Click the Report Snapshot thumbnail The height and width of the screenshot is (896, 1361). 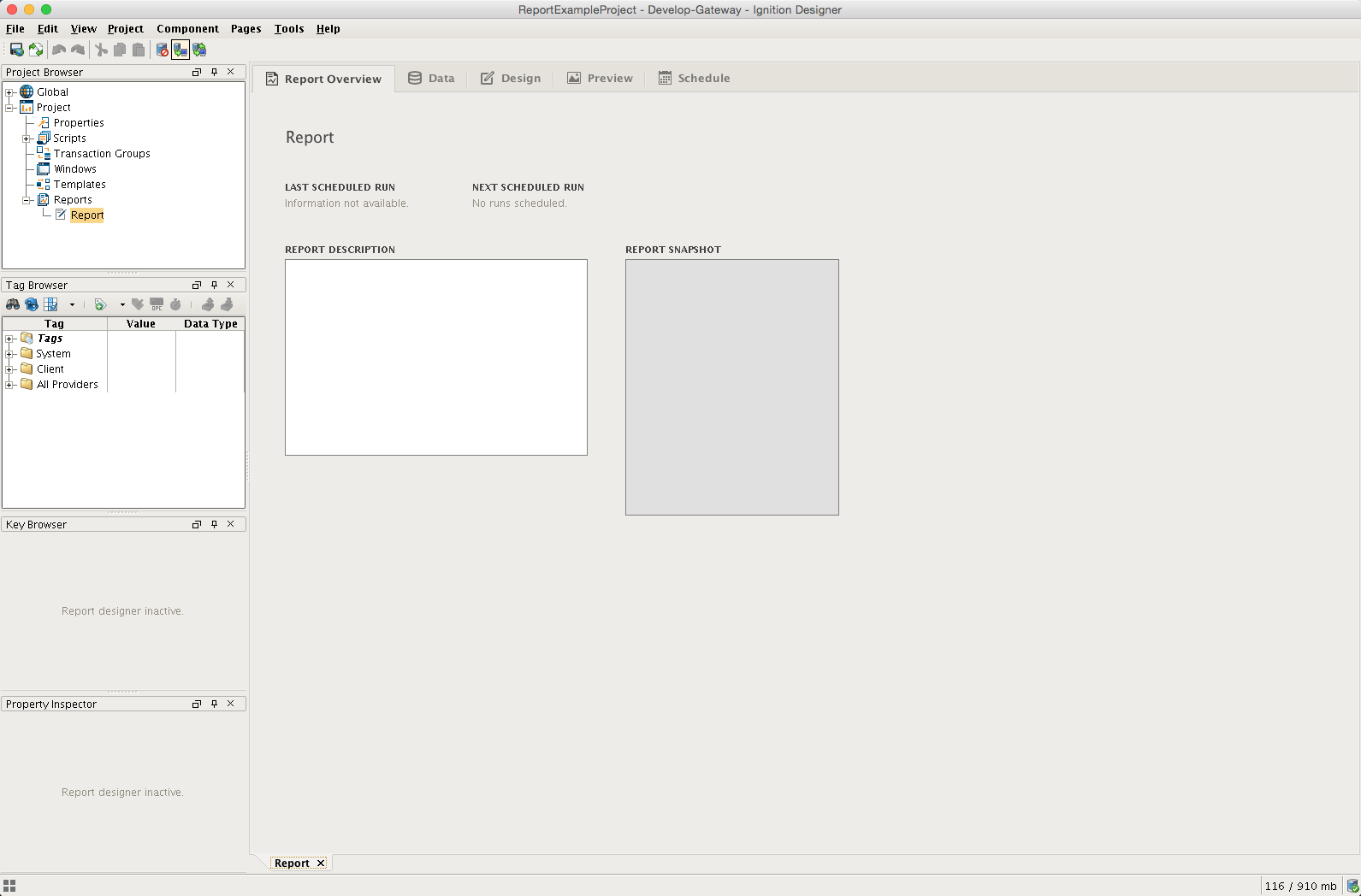coord(731,386)
